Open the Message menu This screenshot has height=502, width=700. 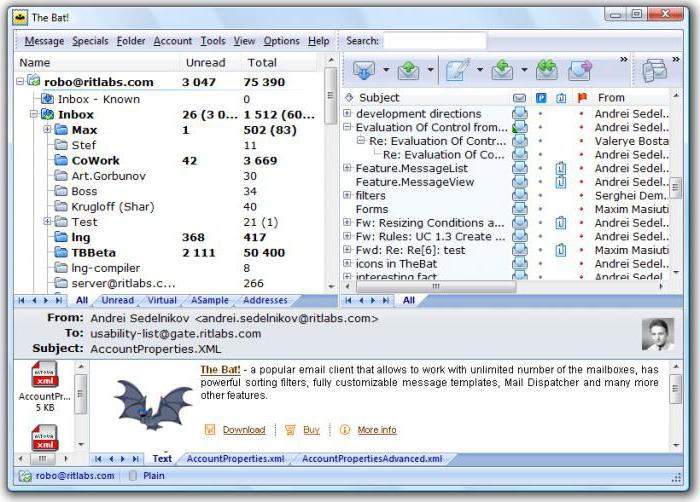tap(44, 41)
